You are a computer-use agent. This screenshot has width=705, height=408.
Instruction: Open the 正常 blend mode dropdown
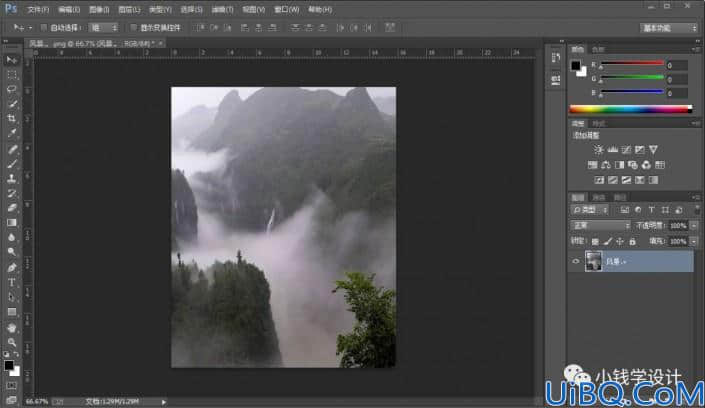click(600, 225)
